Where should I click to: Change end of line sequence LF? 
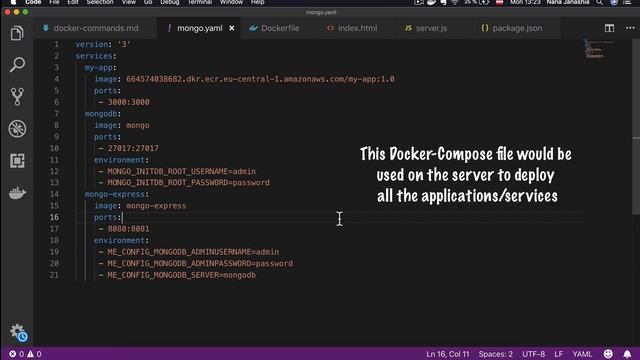[558, 354]
